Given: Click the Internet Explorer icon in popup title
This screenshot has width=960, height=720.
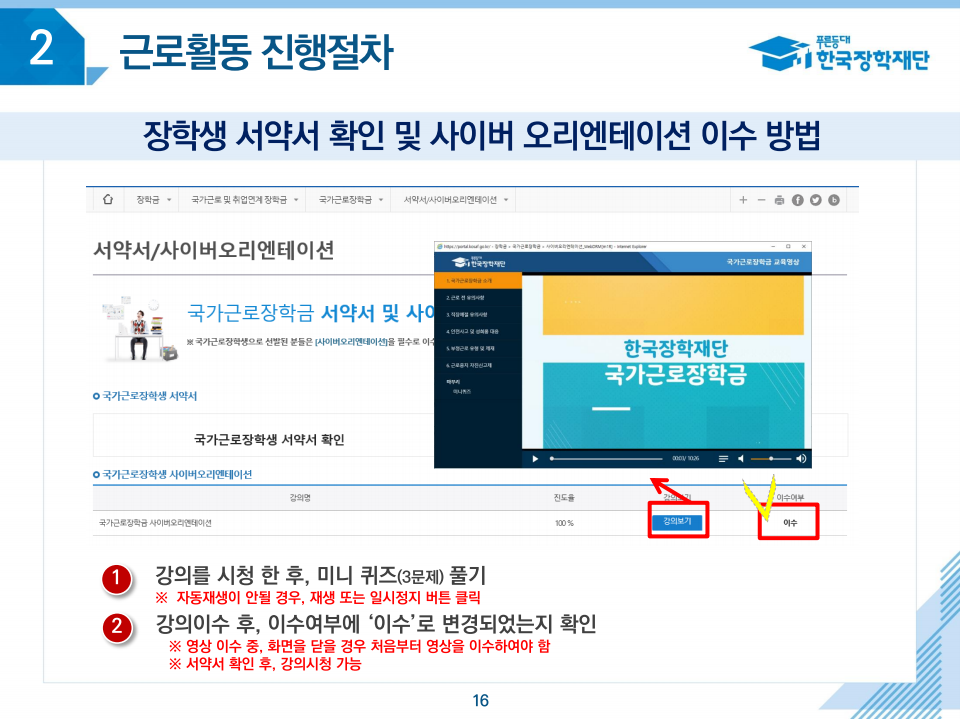Looking at the screenshot, I should coord(439,246).
